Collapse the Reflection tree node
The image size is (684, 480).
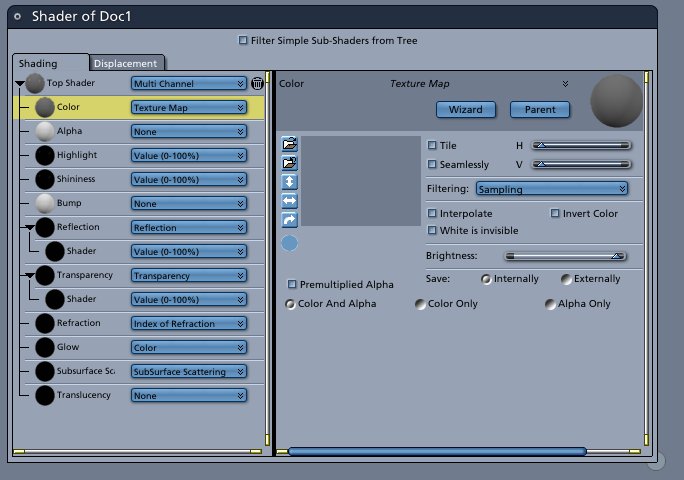coord(30,227)
